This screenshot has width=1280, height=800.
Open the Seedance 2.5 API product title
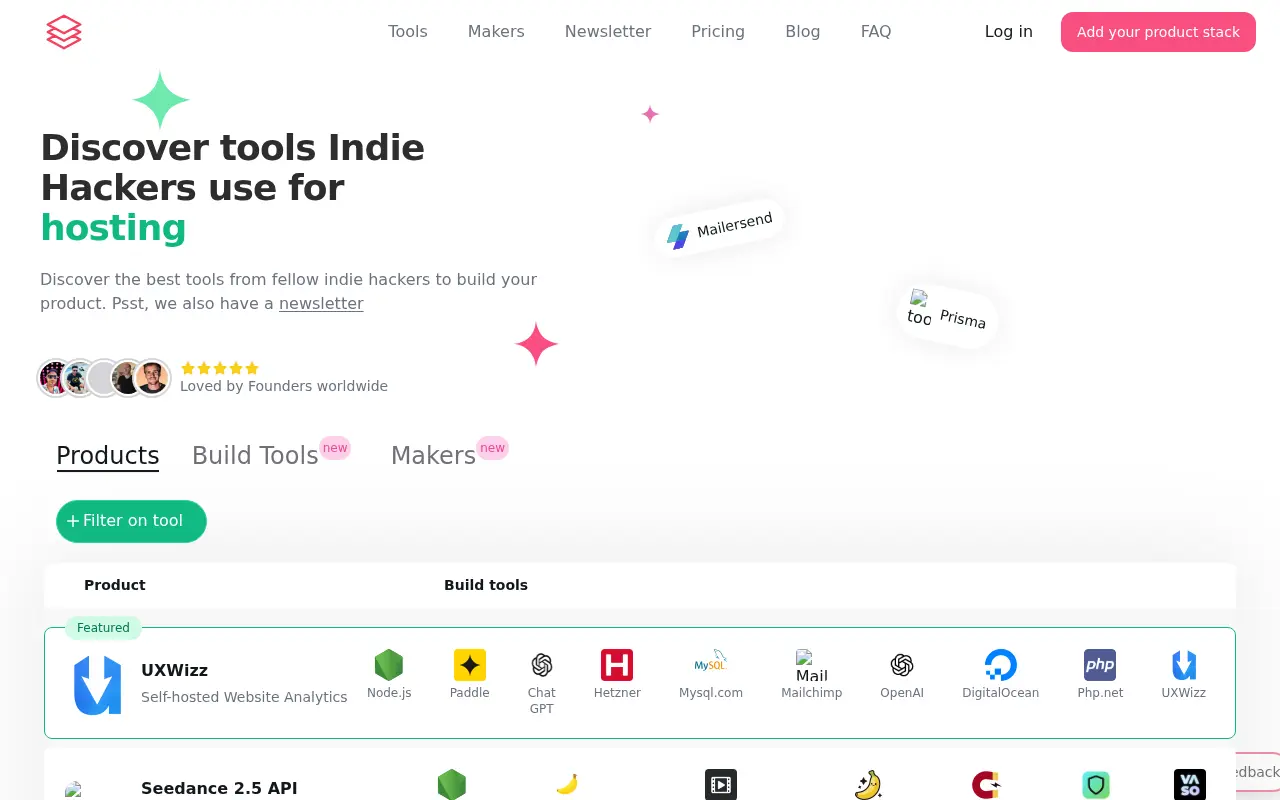219,788
